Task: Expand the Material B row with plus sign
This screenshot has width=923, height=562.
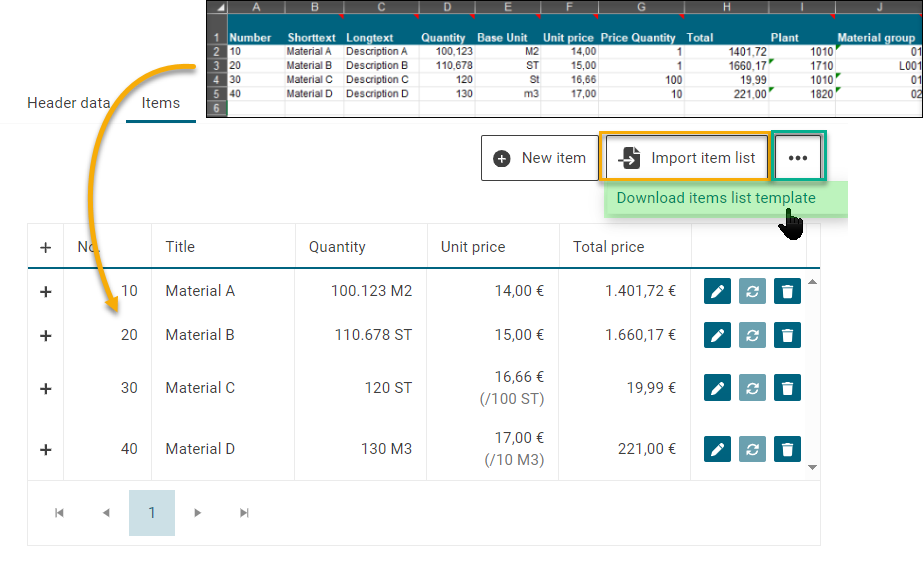Action: pyautogui.click(x=45, y=336)
